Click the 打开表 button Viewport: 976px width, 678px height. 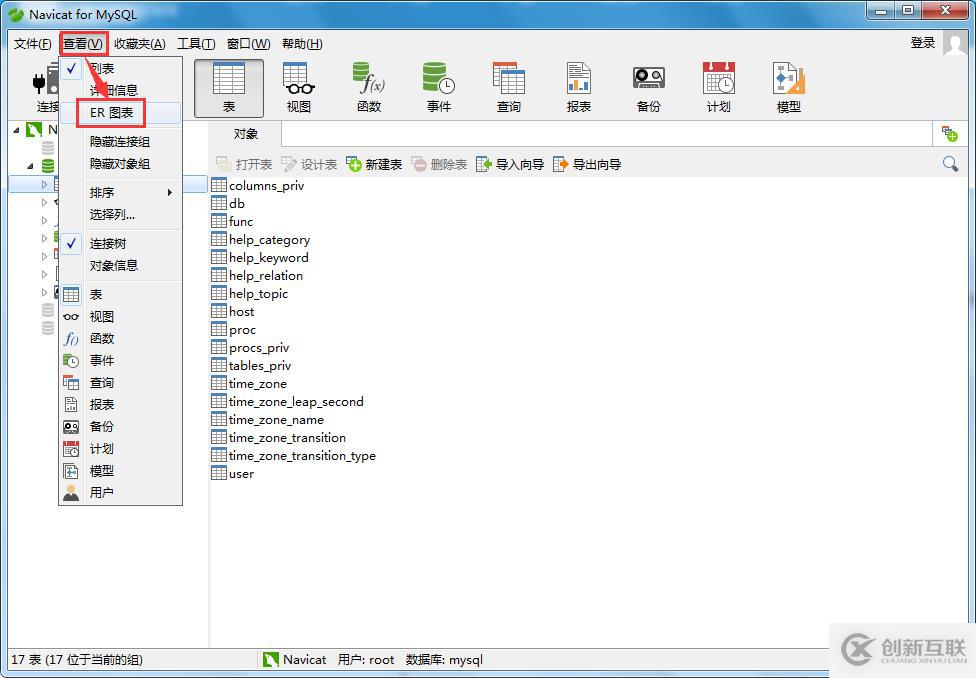coord(244,164)
